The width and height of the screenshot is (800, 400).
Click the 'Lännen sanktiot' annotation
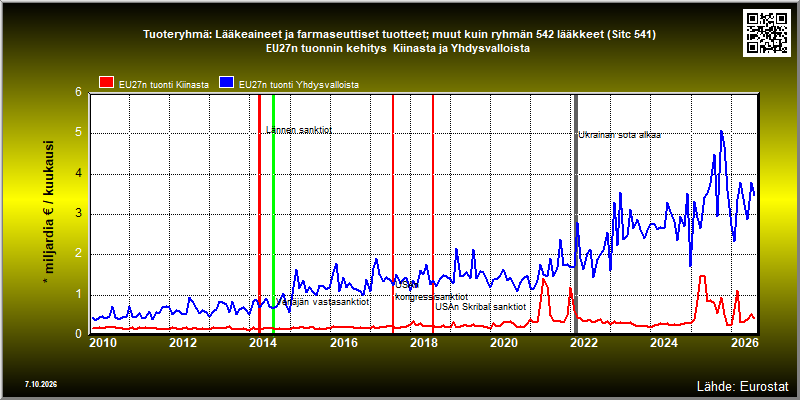(299, 130)
